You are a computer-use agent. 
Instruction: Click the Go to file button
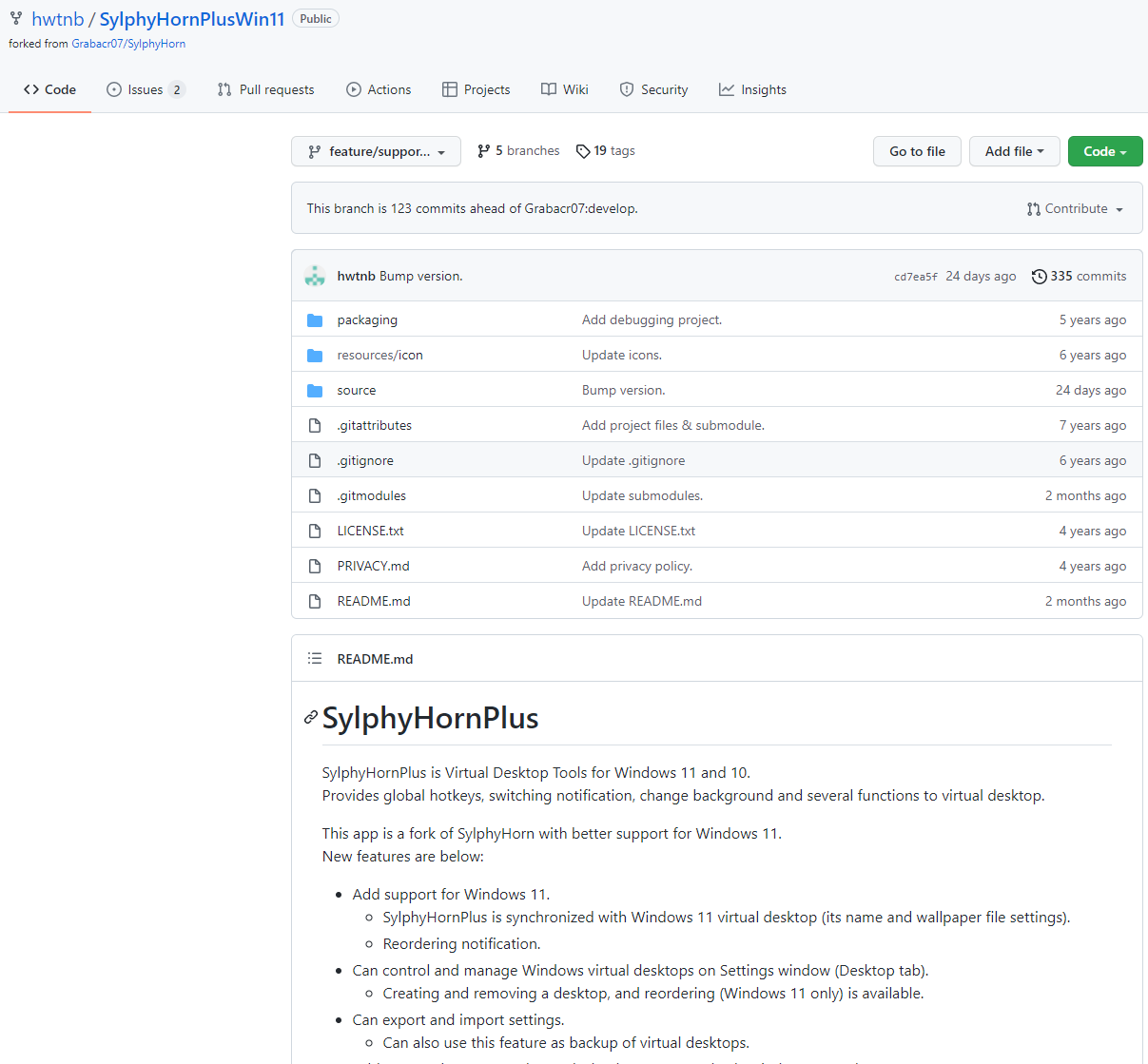point(917,151)
